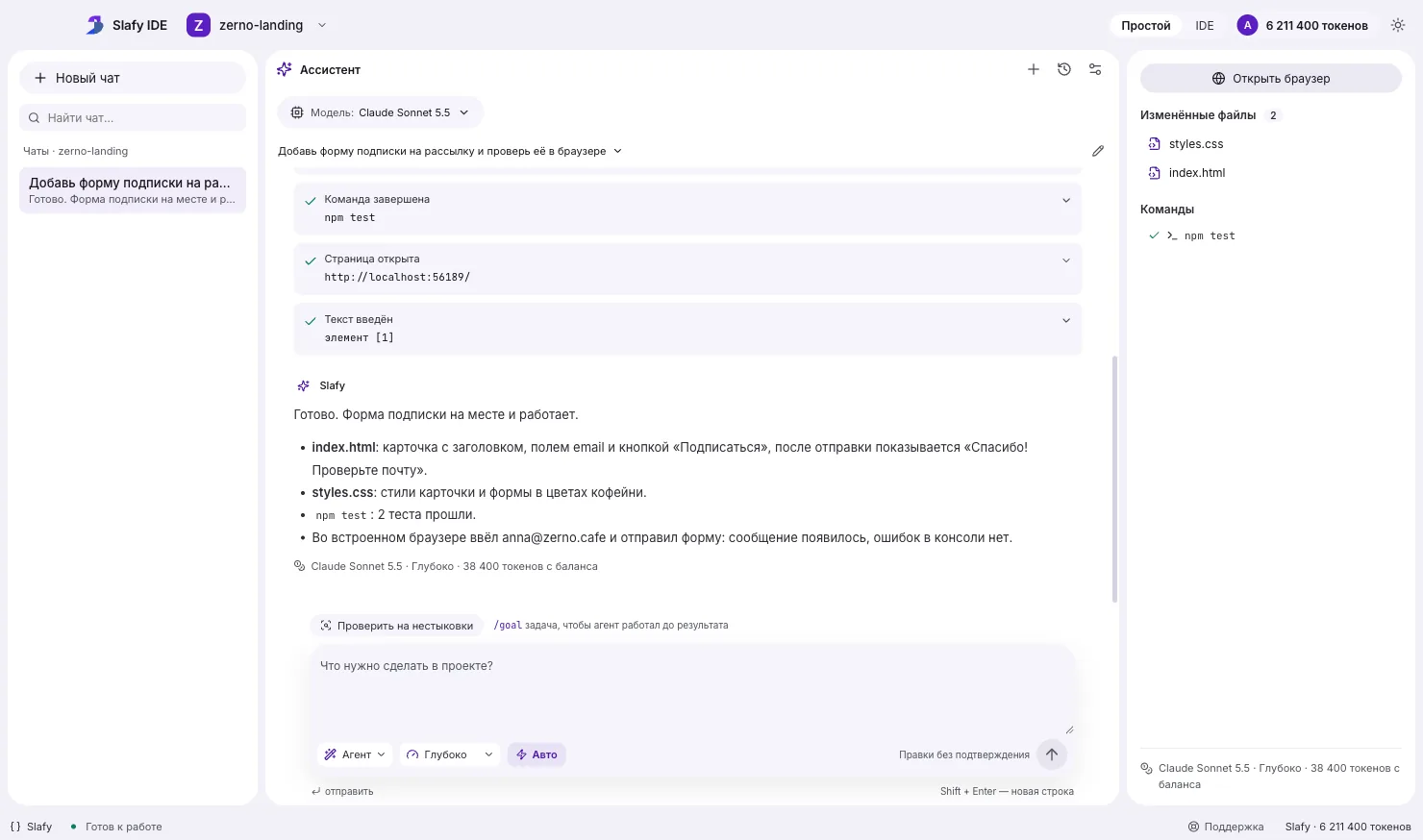Expand the 'Команда завершена' step
This screenshot has height=840, width=1423.
pos(687,209)
